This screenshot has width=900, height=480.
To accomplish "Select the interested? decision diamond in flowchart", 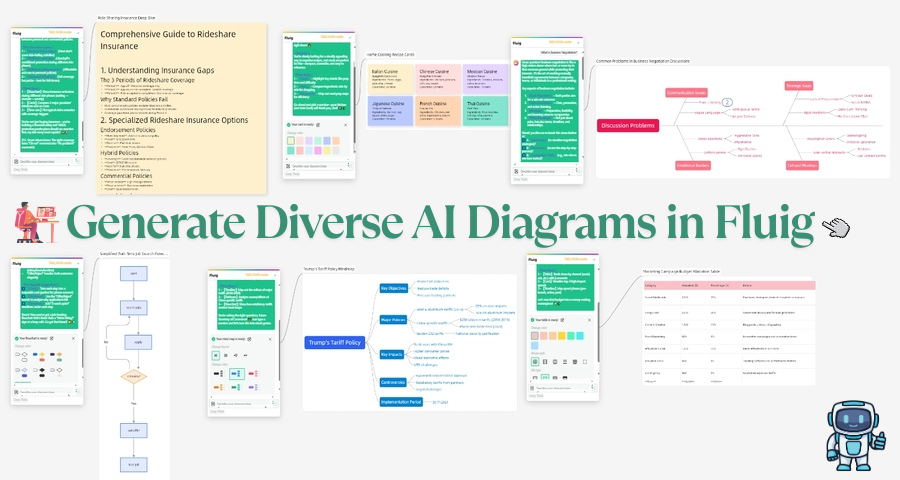I will tap(133, 378).
